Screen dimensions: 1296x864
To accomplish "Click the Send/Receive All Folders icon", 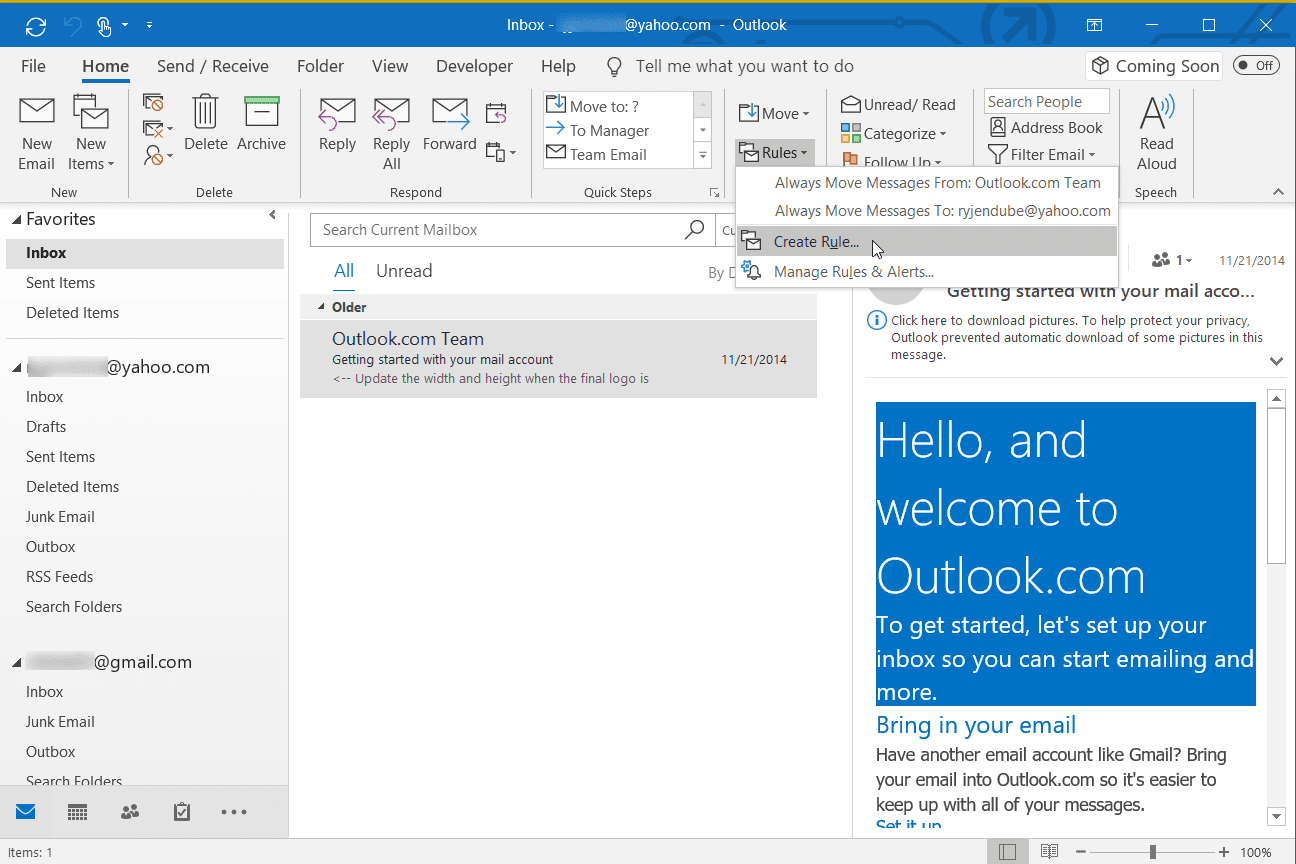I will [36, 25].
